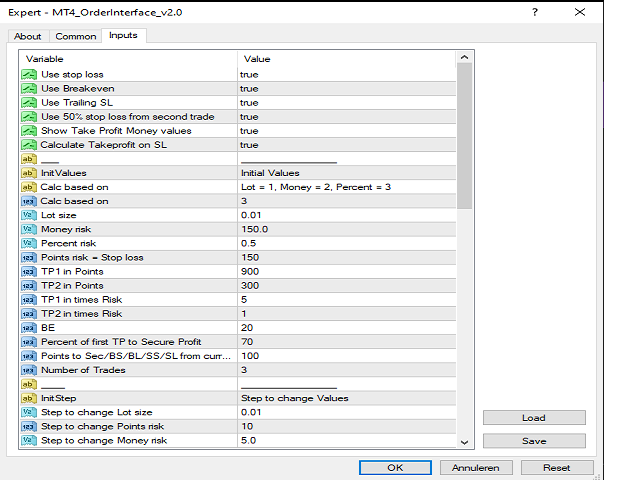Screen dimensions: 640x480
Task: Click the icon beside Use stop loss
Action: [x=29, y=74]
